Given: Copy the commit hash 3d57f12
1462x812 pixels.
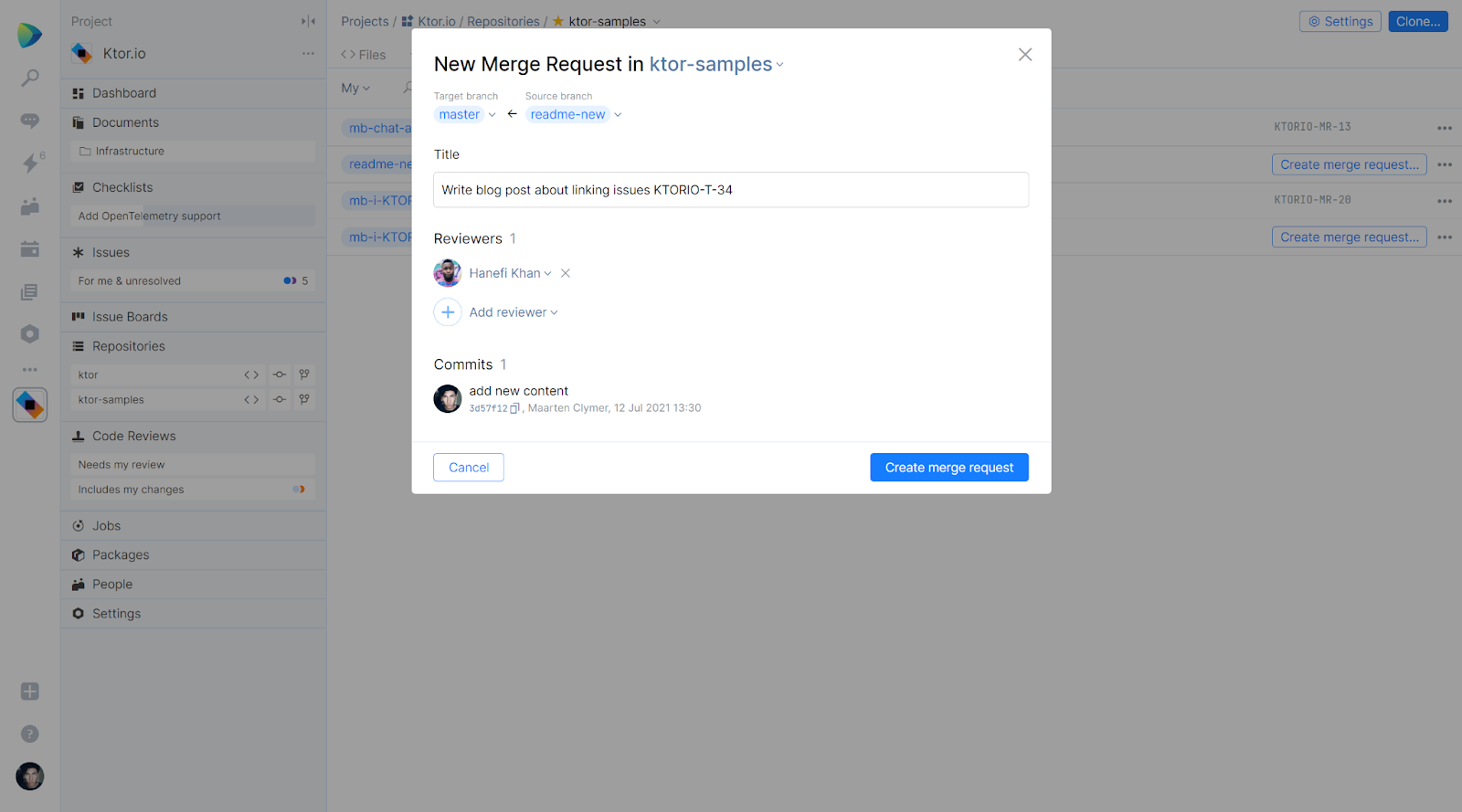Looking at the screenshot, I should (x=514, y=408).
